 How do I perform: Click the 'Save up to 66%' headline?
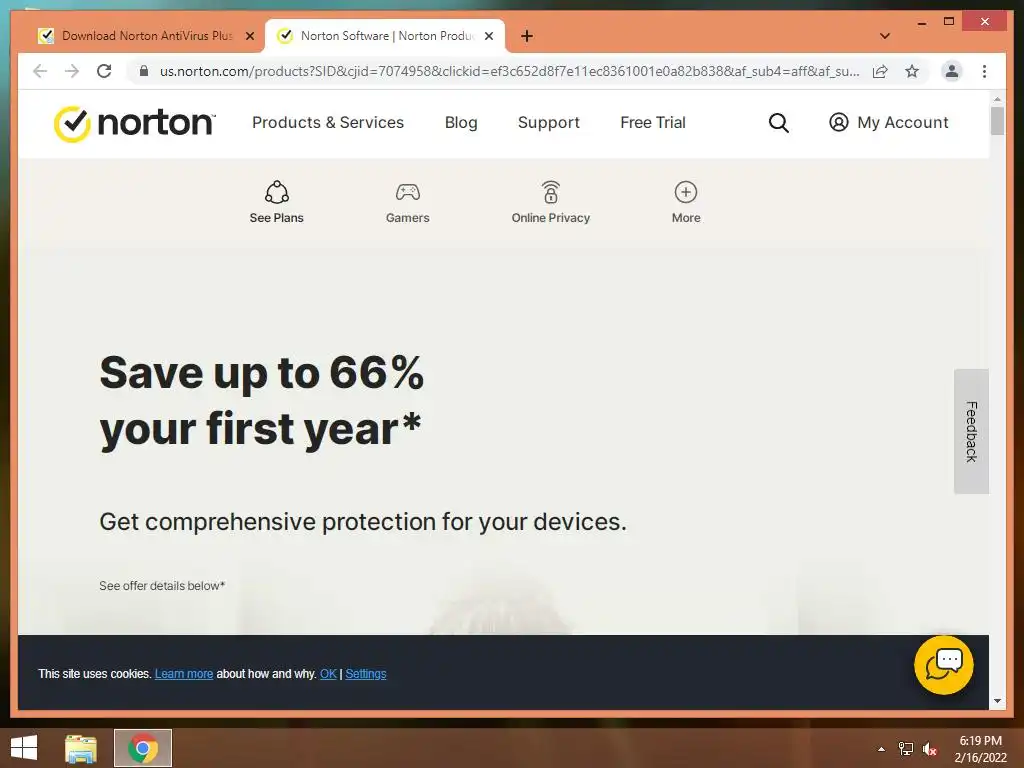261,373
